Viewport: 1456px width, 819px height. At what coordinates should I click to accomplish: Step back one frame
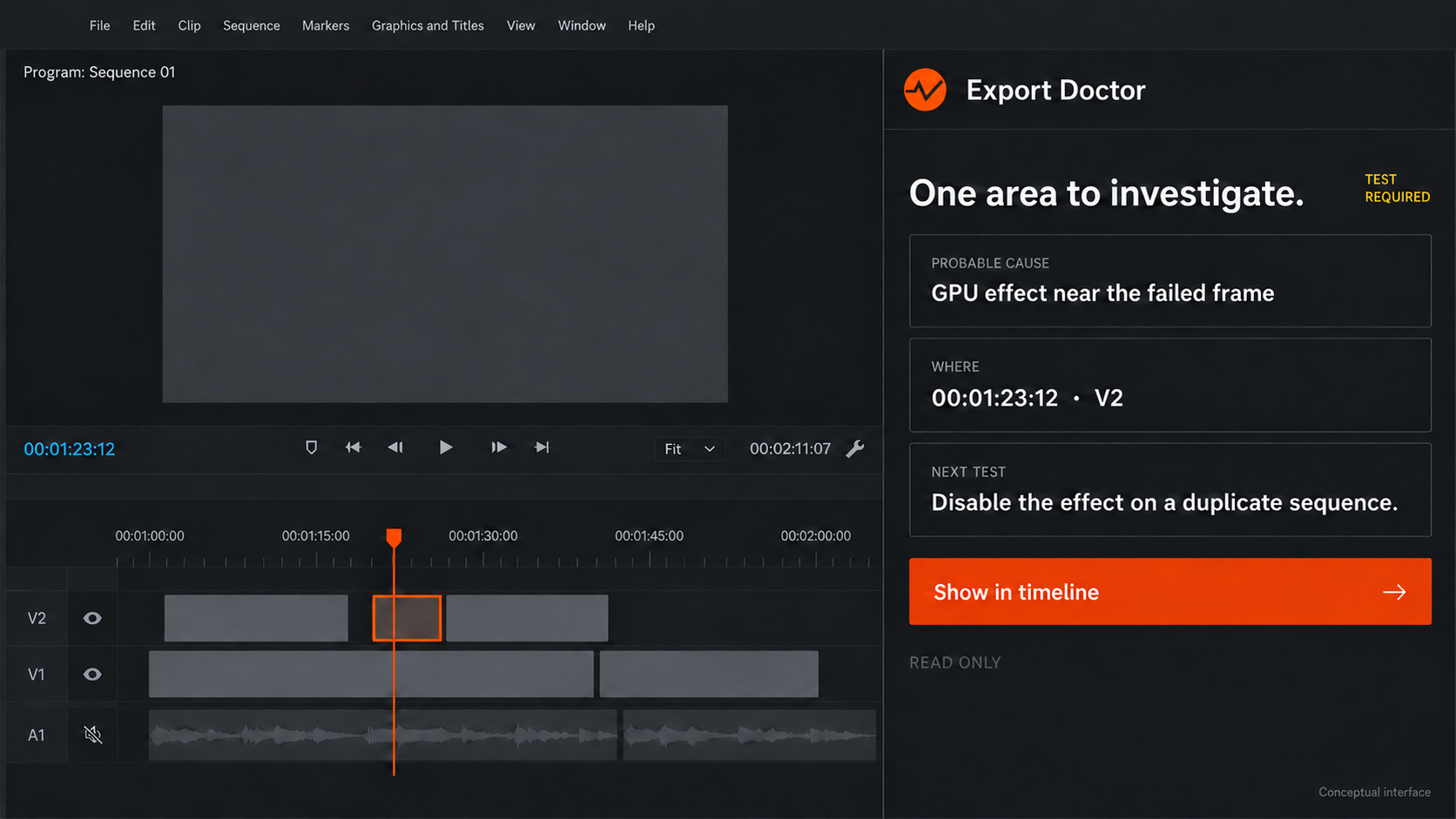tap(395, 447)
